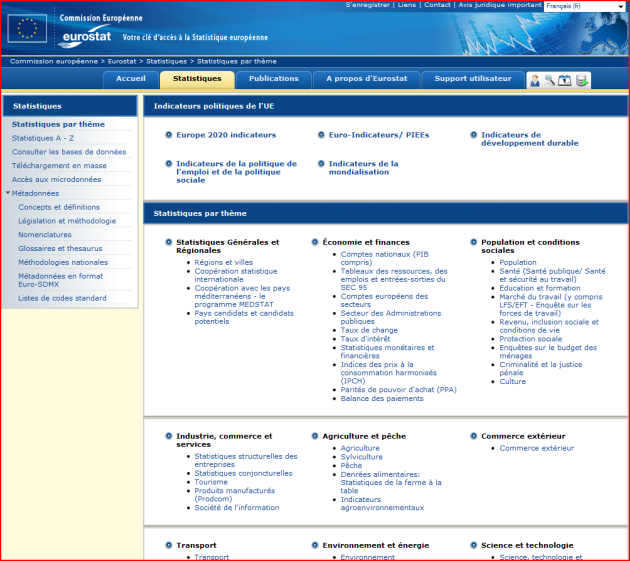
Task: Click bullet icon beside Industrie, commerce et services
Action: click(169, 436)
